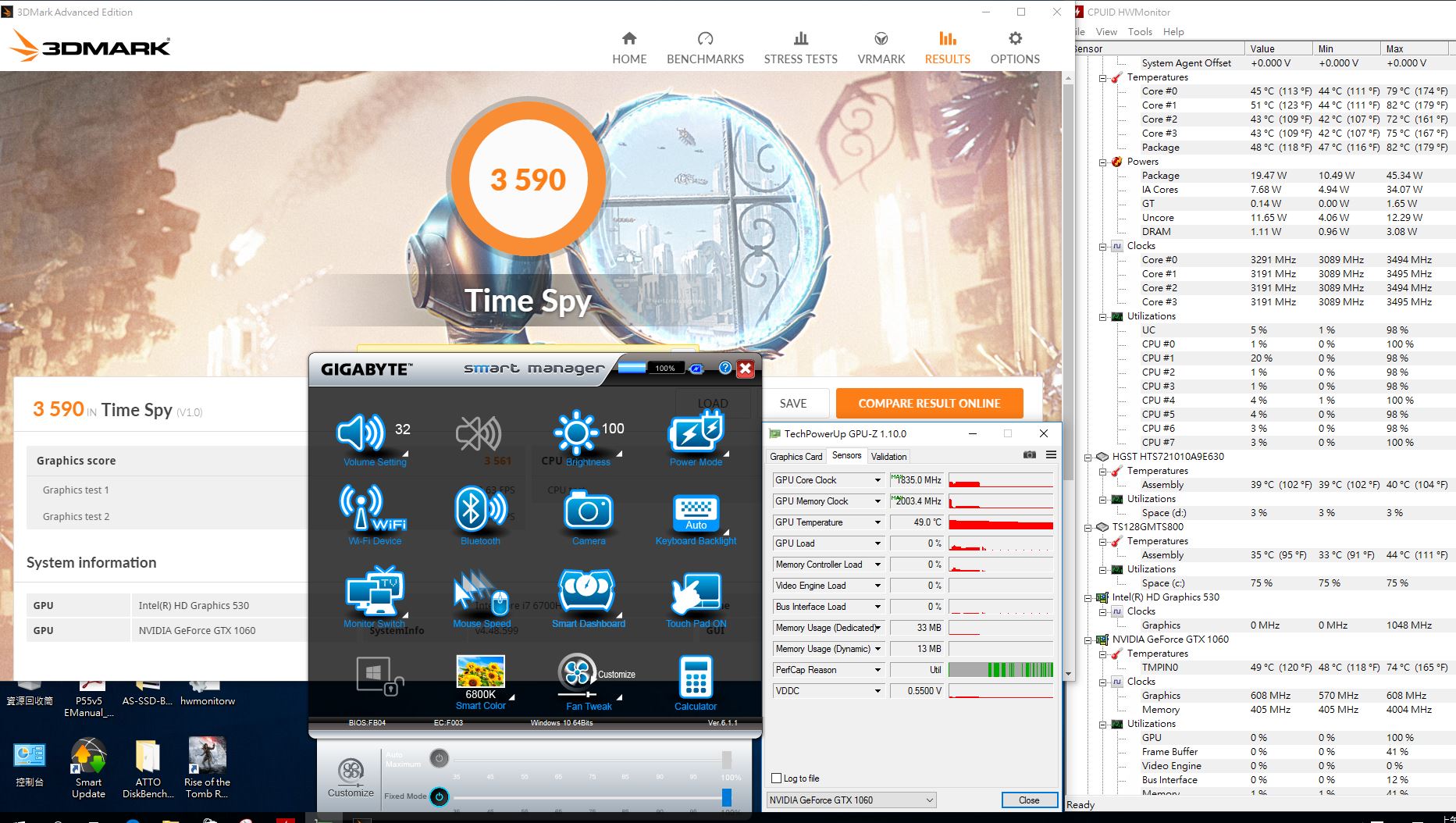Open GPU-Z hamburger menu

click(1051, 454)
